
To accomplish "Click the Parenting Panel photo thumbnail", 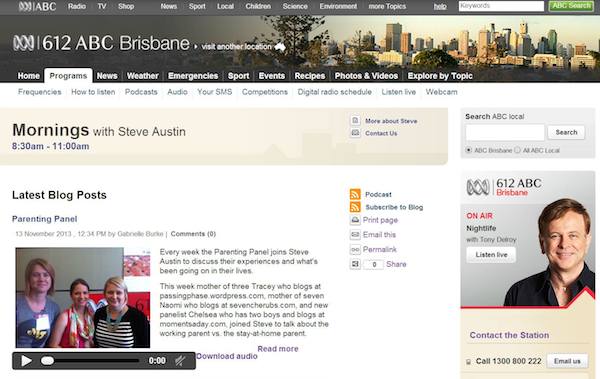I will coord(83,297).
